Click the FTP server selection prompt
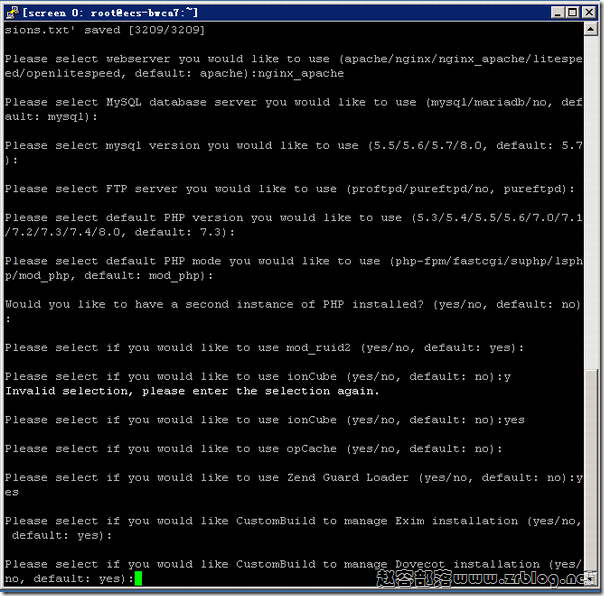 tap(290, 189)
